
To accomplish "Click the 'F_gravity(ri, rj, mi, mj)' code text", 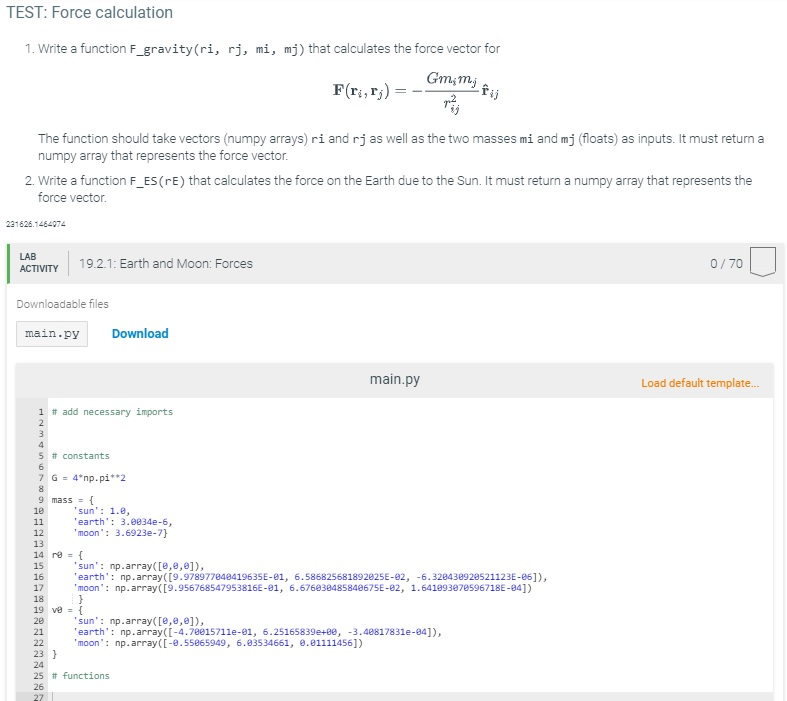I will coord(217,49).
